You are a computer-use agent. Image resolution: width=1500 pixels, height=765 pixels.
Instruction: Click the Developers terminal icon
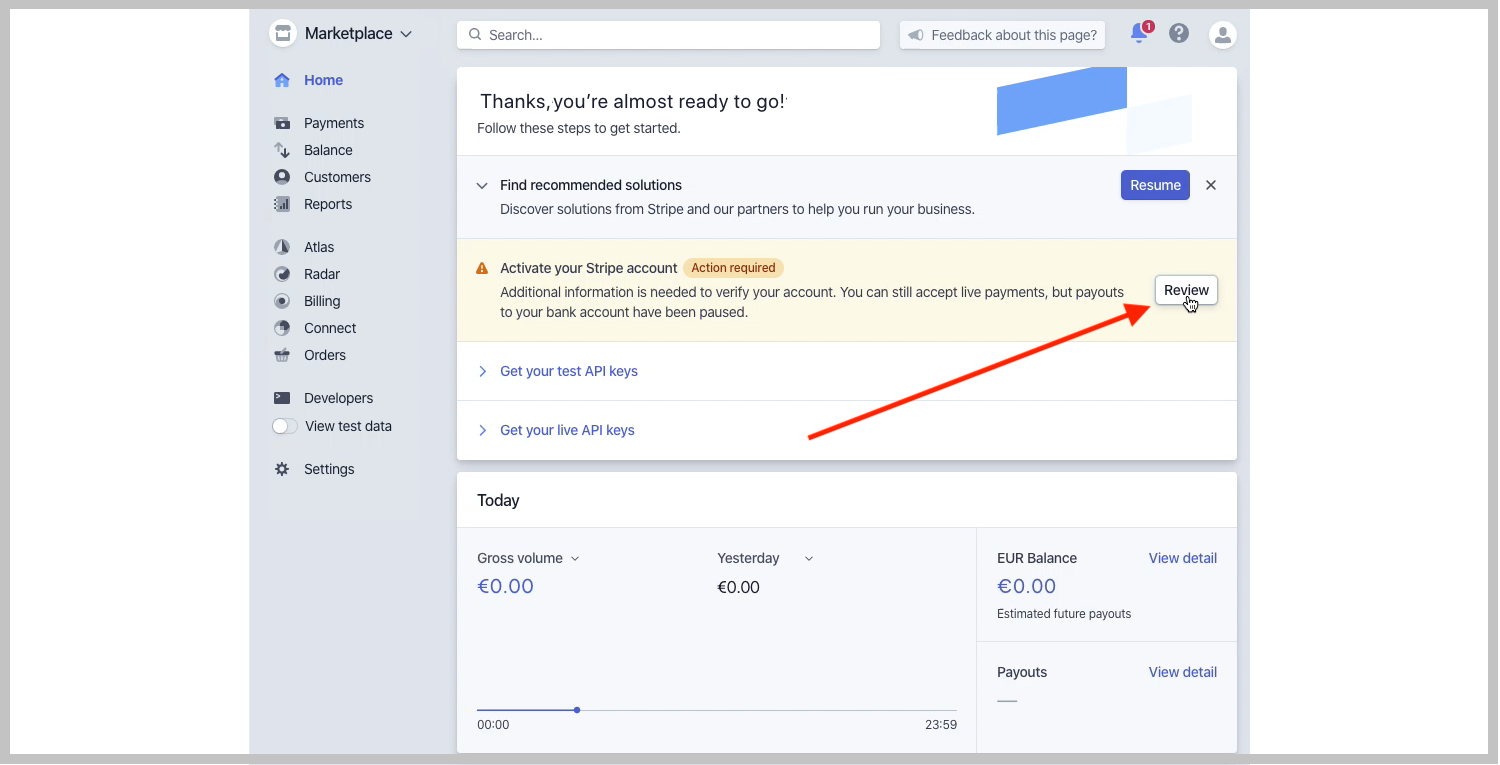pos(282,398)
